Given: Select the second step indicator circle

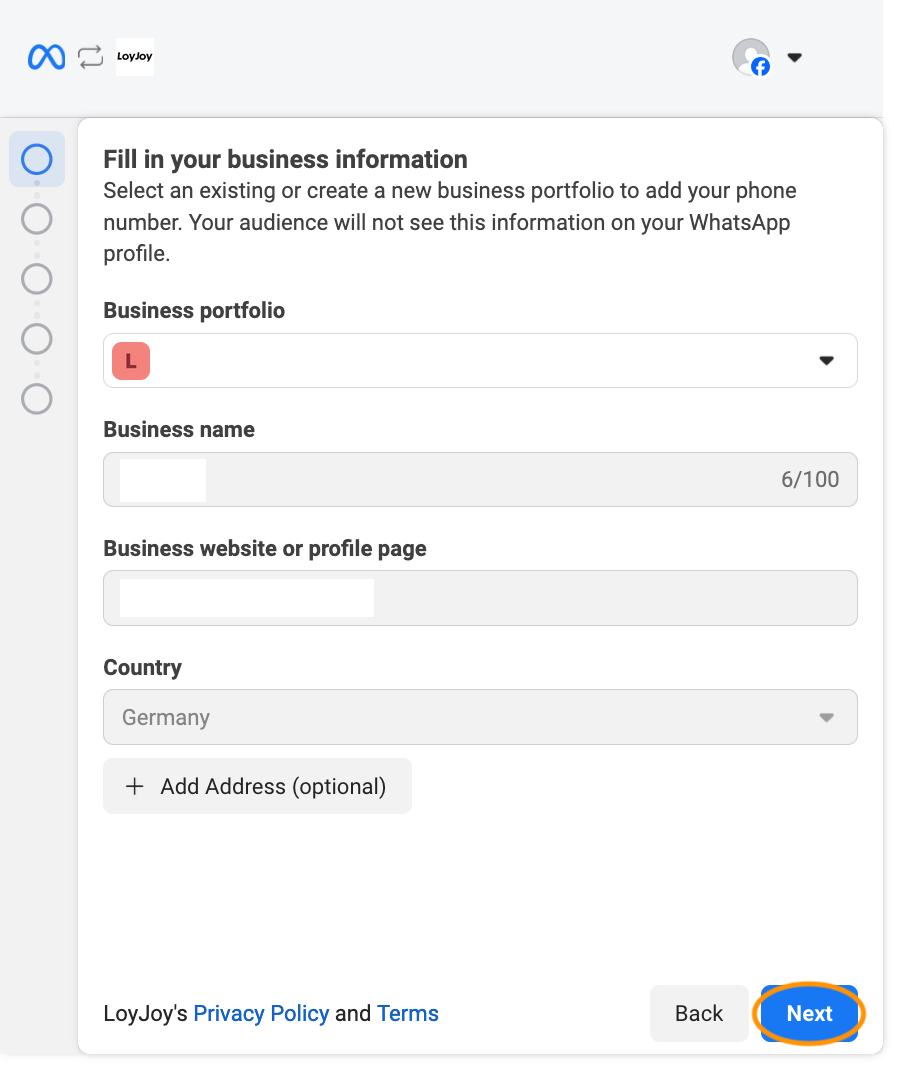Looking at the screenshot, I should coord(36,219).
